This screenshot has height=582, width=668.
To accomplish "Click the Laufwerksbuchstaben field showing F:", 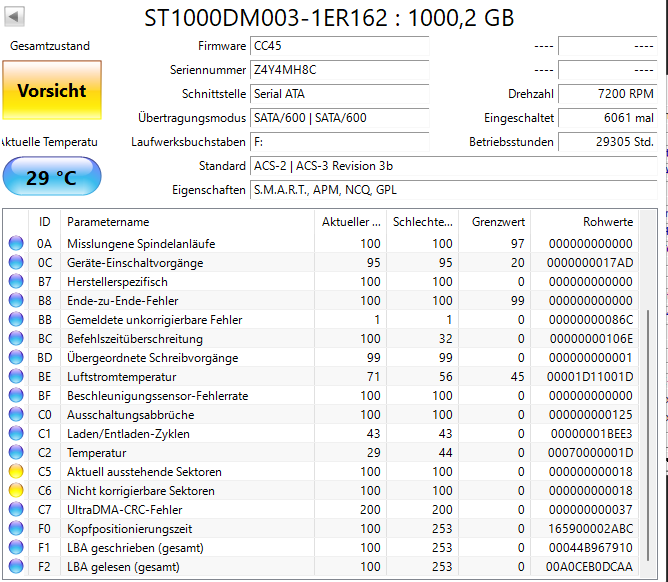I will coord(340,142).
